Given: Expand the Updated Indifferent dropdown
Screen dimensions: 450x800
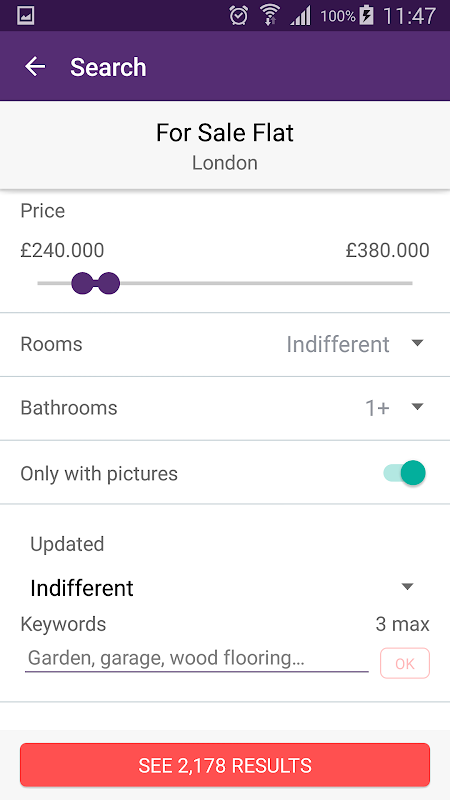Looking at the screenshot, I should click(224, 587).
